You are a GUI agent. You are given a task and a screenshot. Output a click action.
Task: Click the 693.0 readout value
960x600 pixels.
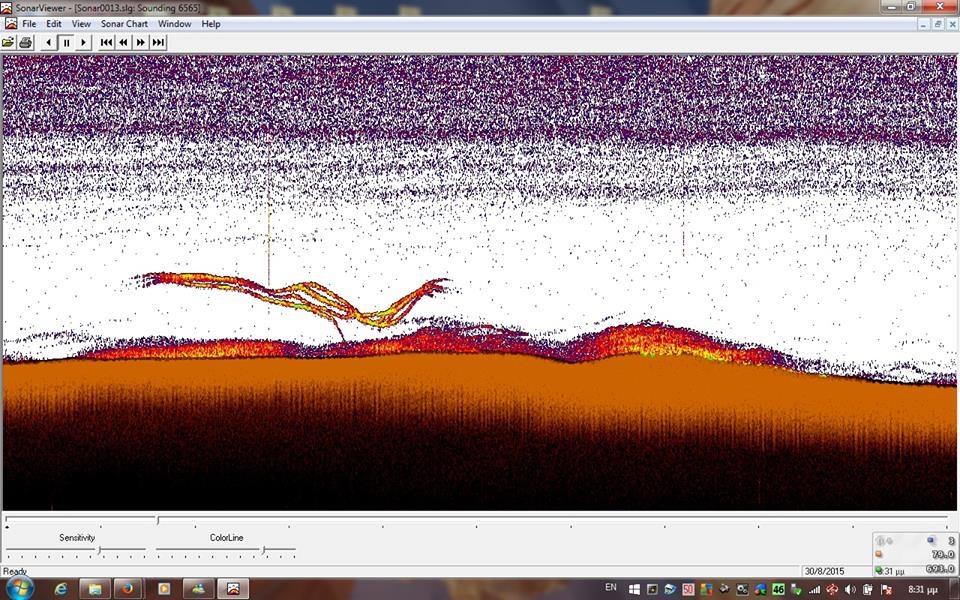(x=940, y=569)
